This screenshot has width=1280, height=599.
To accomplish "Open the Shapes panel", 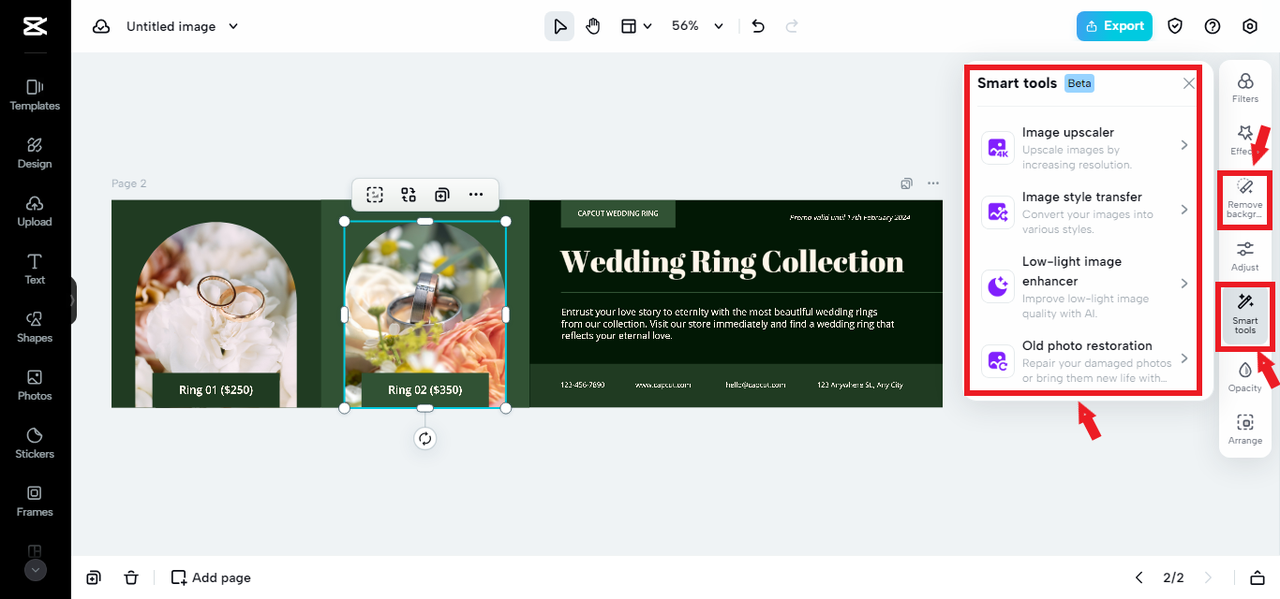I will click(35, 327).
